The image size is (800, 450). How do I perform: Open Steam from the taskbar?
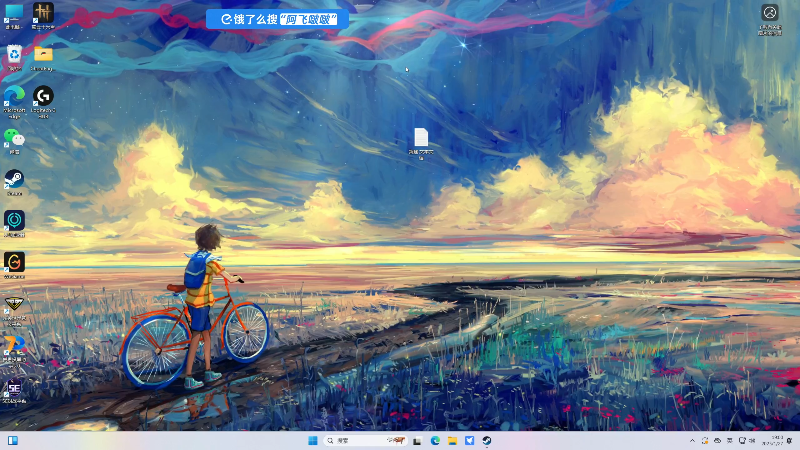coord(487,440)
